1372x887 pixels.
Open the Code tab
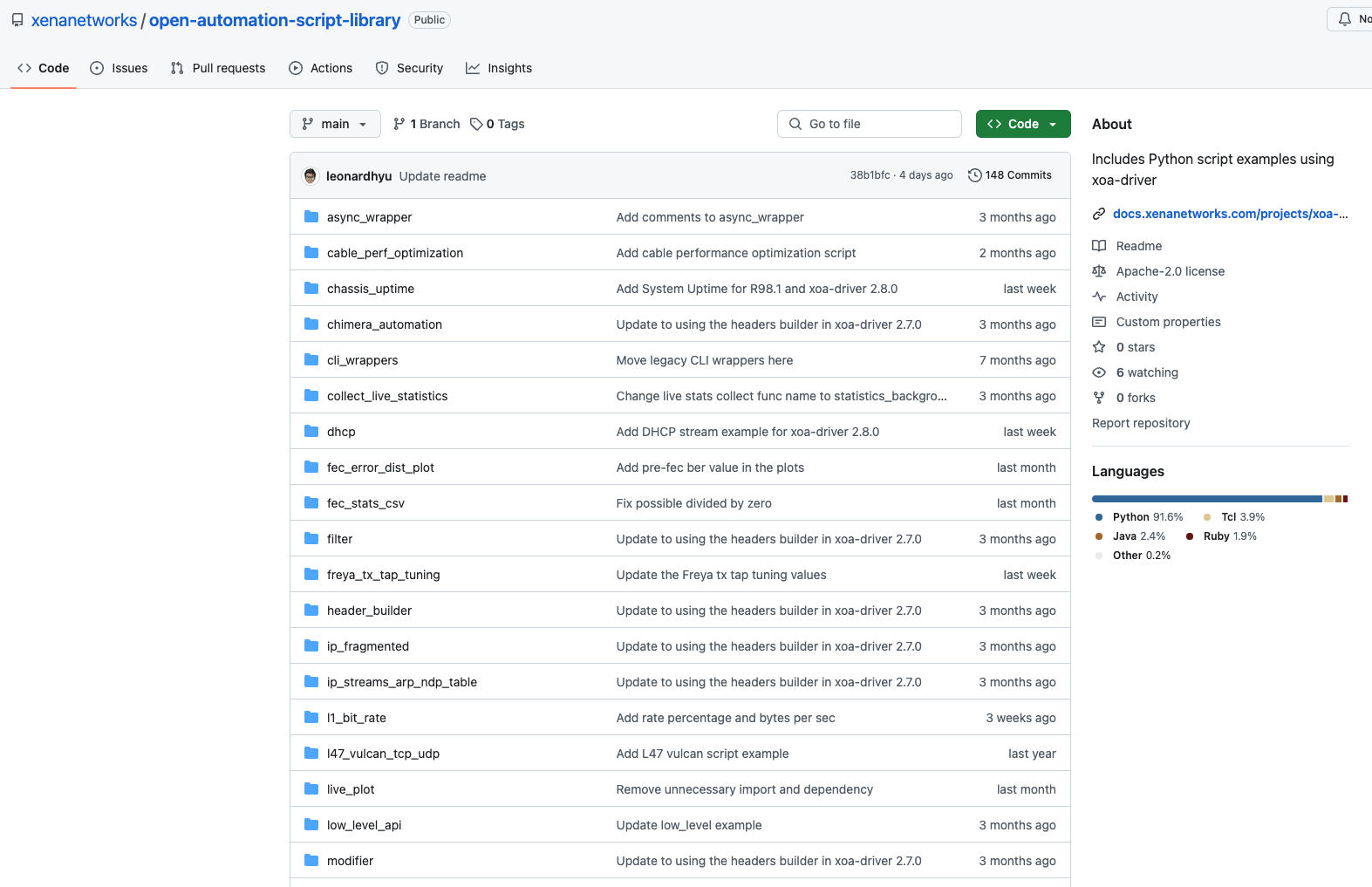click(44, 68)
